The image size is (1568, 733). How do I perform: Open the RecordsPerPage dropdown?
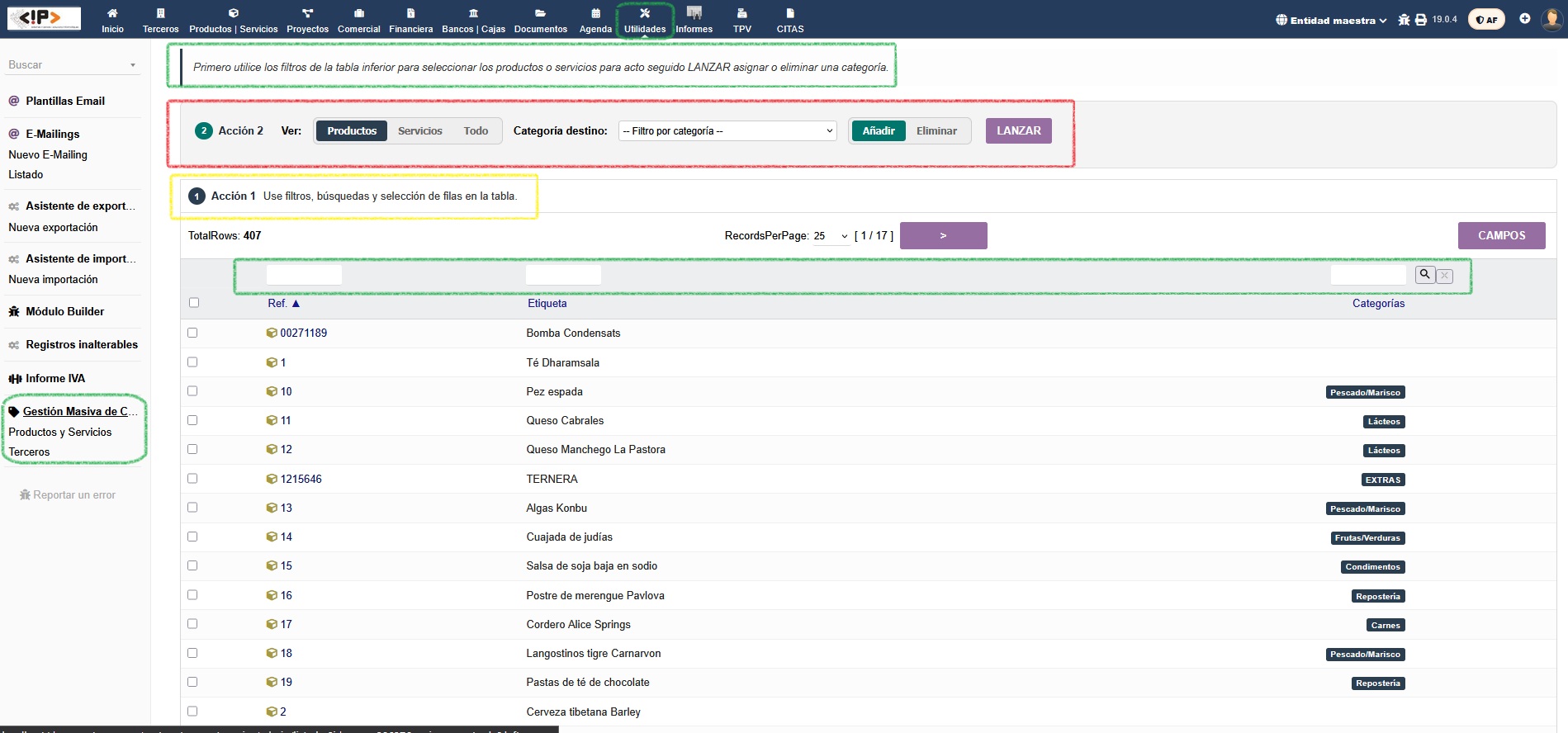coord(831,236)
